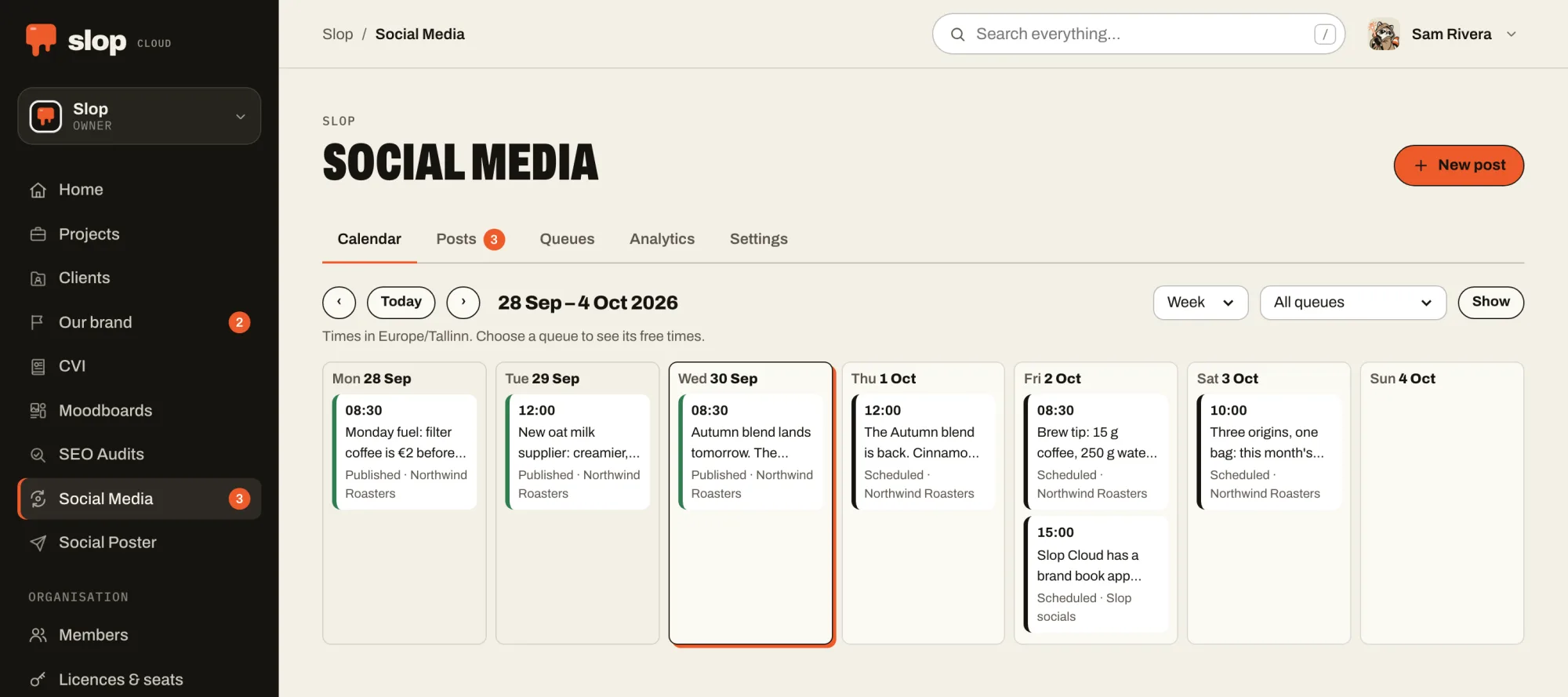Screen dimensions: 1568x697
Task: Switch to the Posts tab
Action: [470, 239]
